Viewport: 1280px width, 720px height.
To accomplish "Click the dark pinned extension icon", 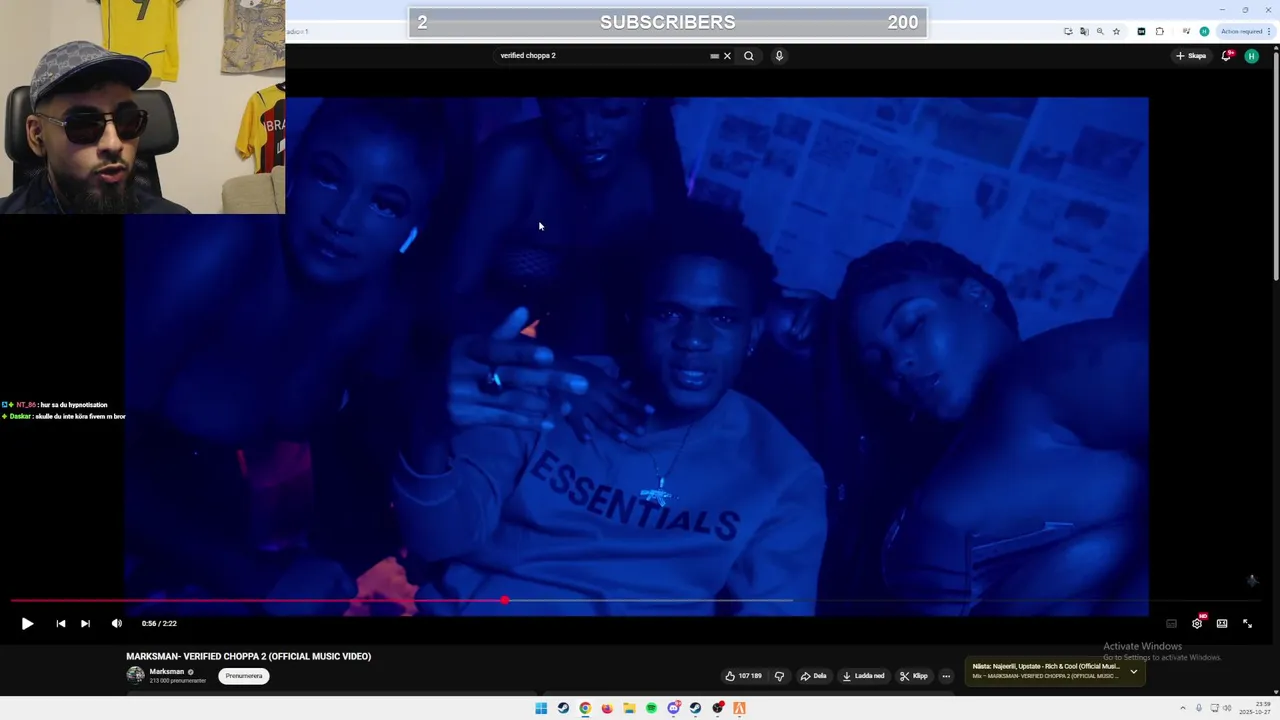I will [1141, 31].
